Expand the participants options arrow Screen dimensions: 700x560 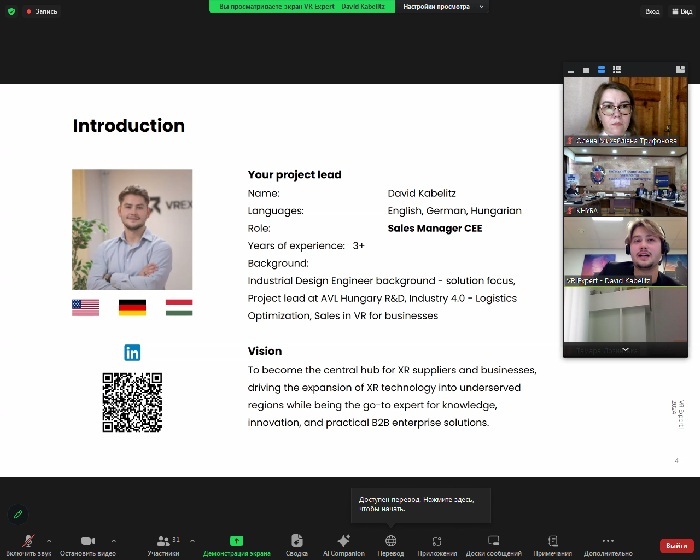pyautogui.click(x=192, y=540)
